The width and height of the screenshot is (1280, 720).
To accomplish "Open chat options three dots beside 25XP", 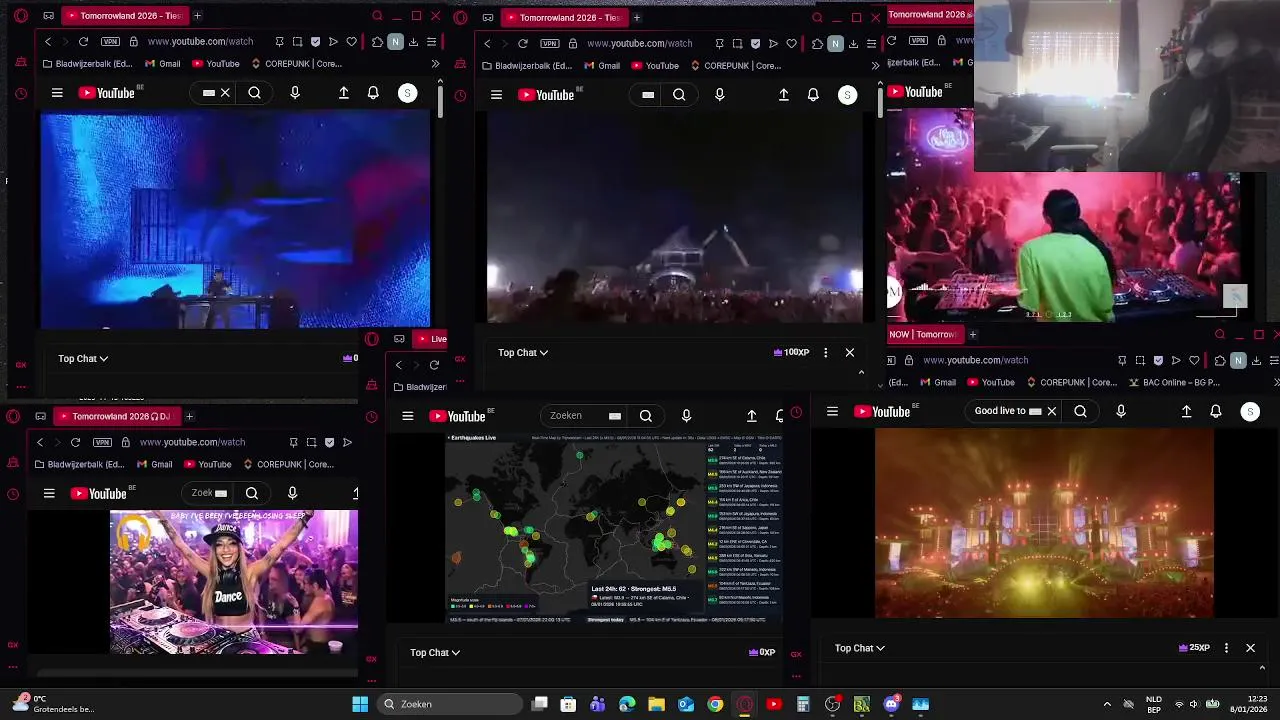I will tap(1226, 648).
